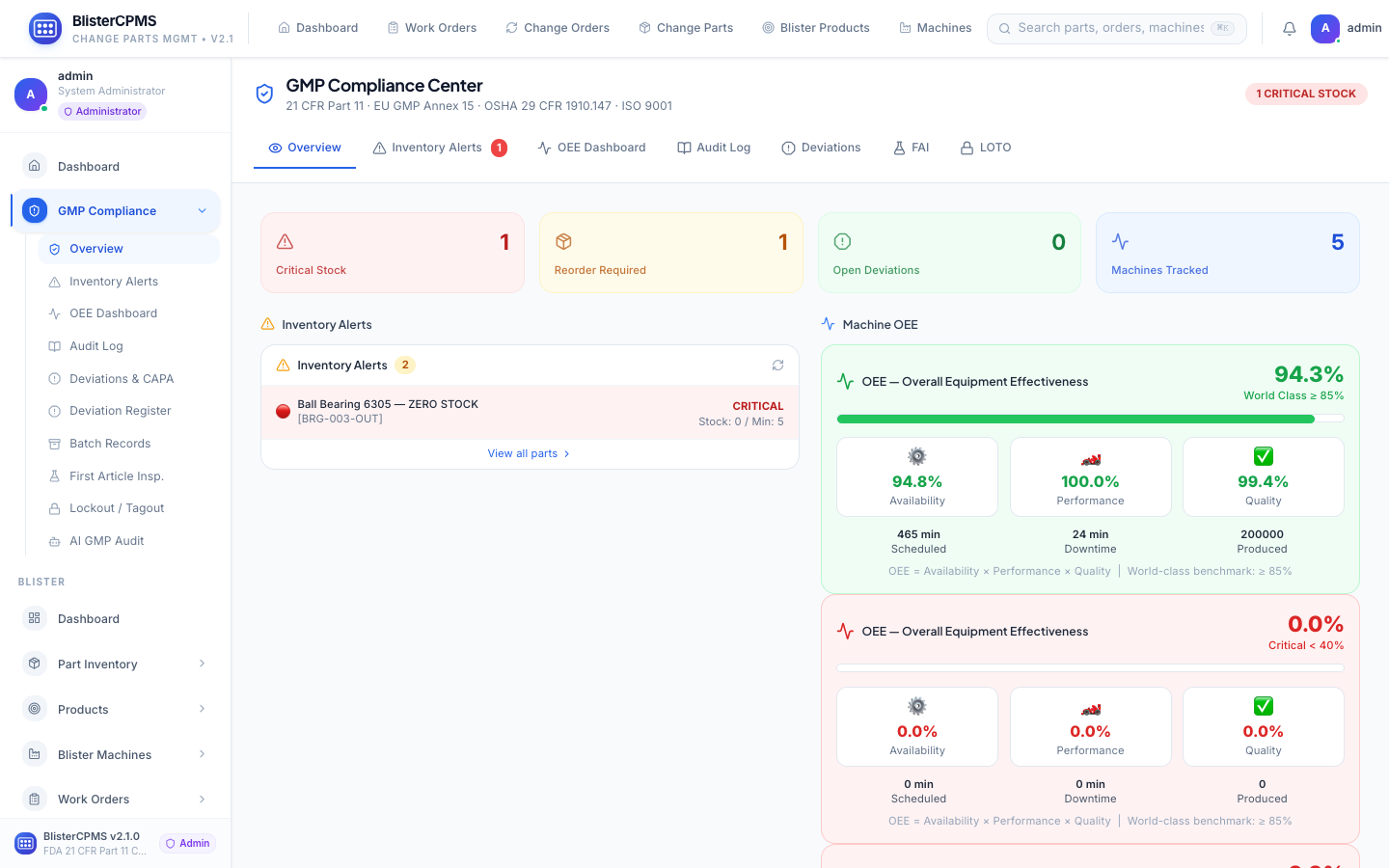Click the 94.3% OEE progress bar
Image resolution: width=1389 pixels, height=868 pixels.
tap(1090, 419)
